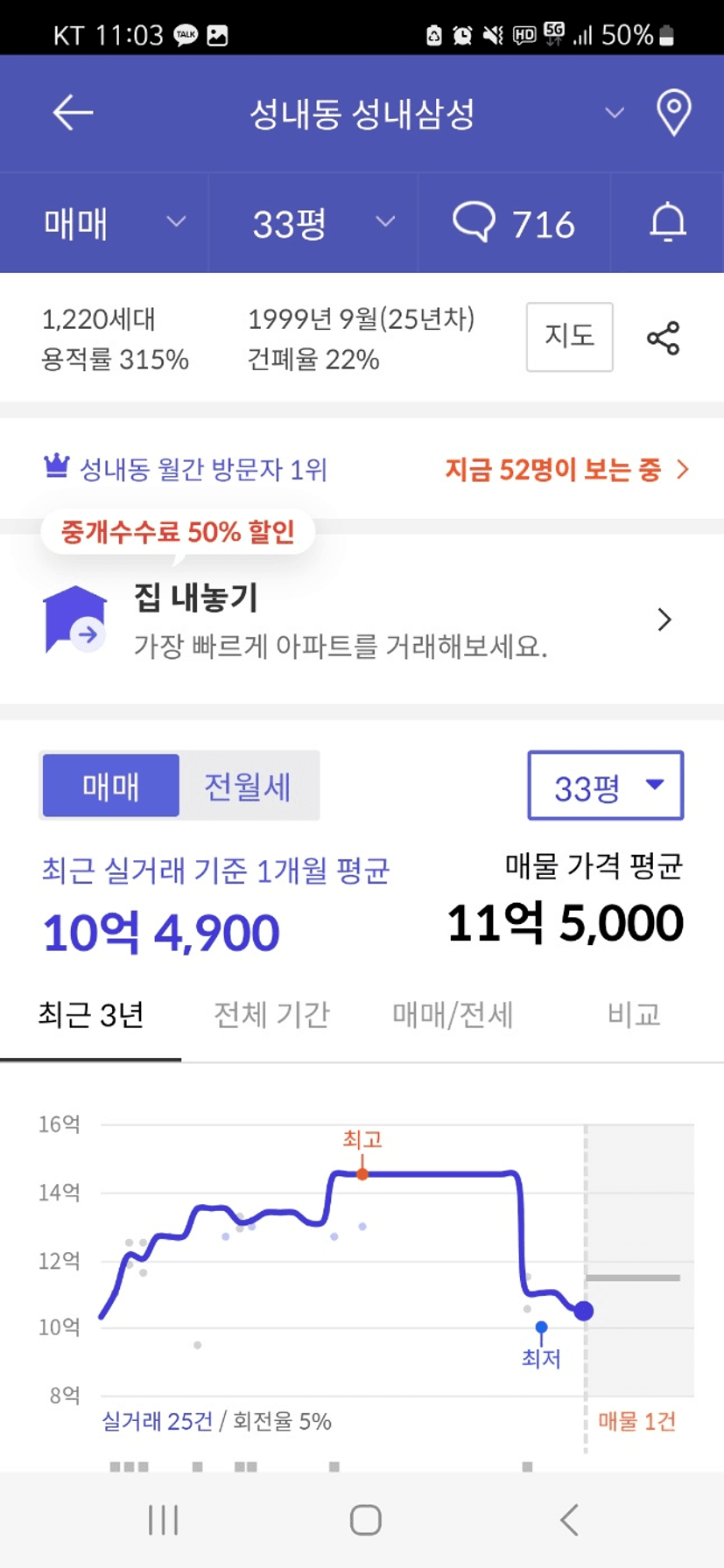Open the 비교 tab
Screen dimensions: 724x1568
click(x=633, y=1015)
